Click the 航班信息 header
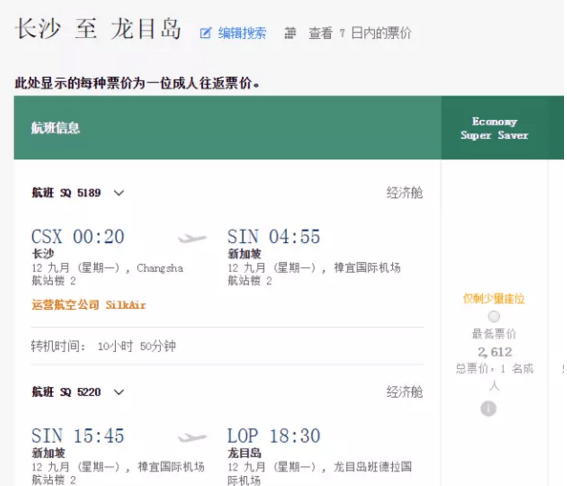This screenshot has width=567, height=486. (x=55, y=128)
